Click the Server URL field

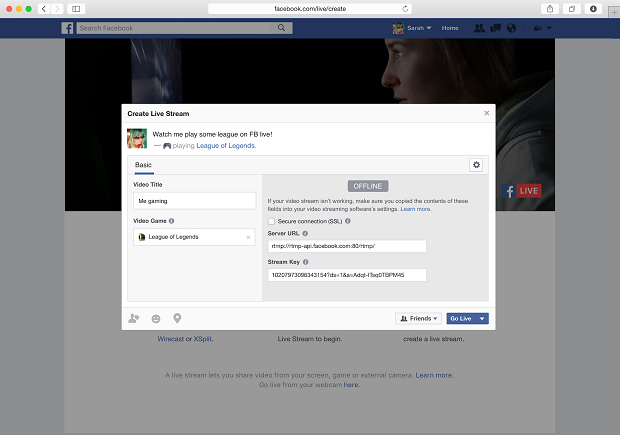347,246
